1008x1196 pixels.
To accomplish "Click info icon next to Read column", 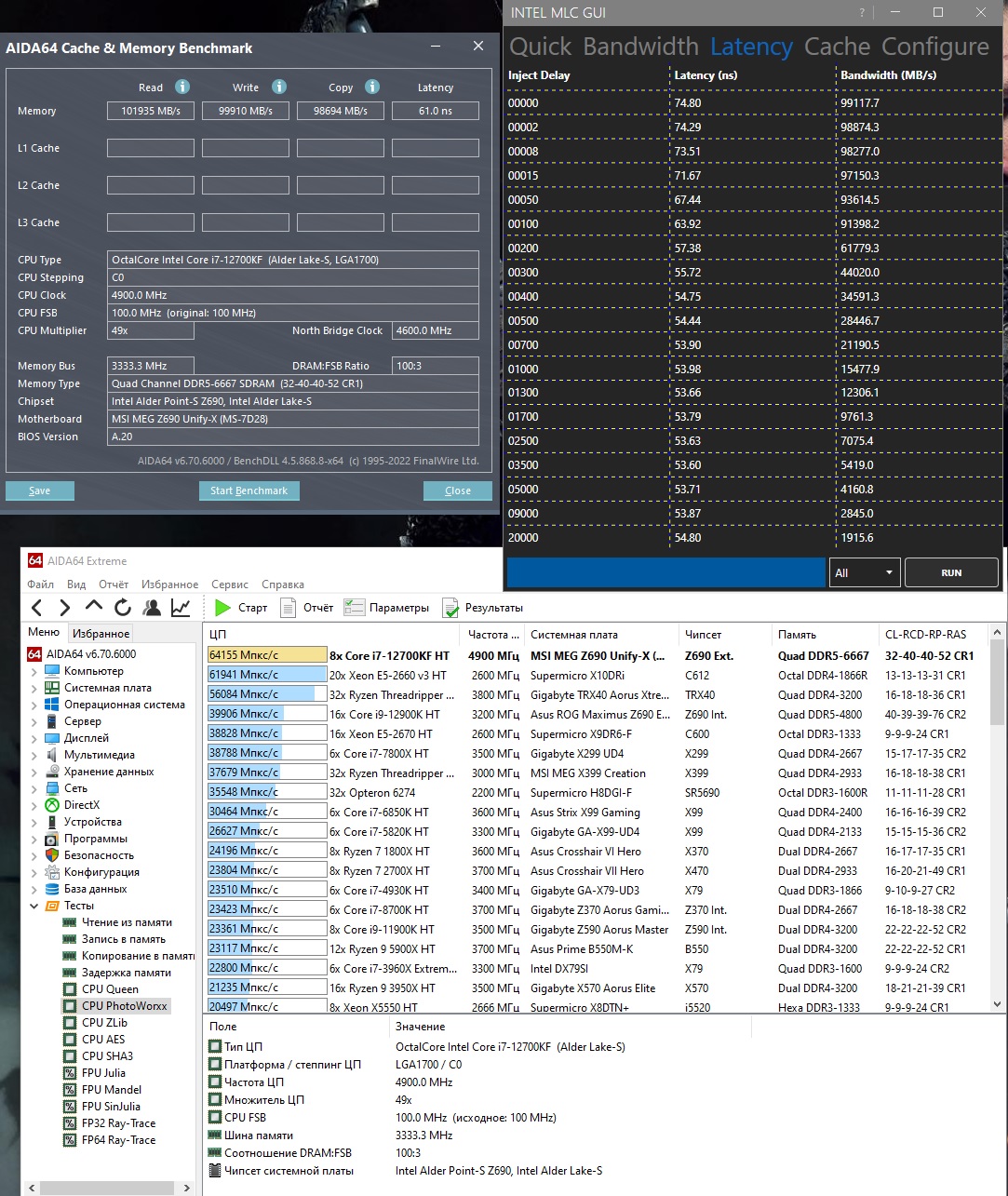I will click(182, 87).
